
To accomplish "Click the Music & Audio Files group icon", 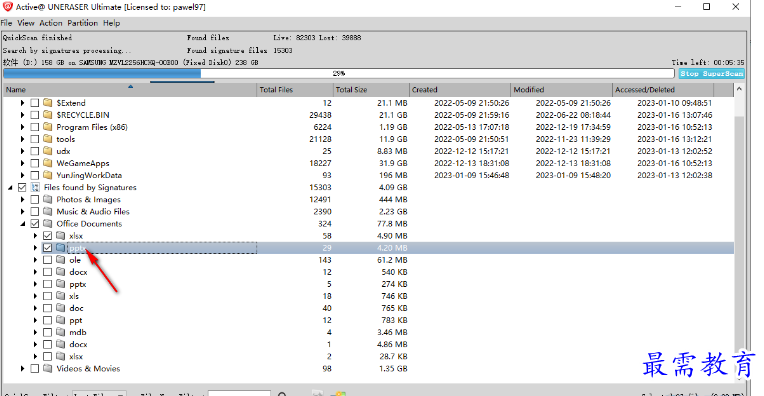I will click(47, 211).
